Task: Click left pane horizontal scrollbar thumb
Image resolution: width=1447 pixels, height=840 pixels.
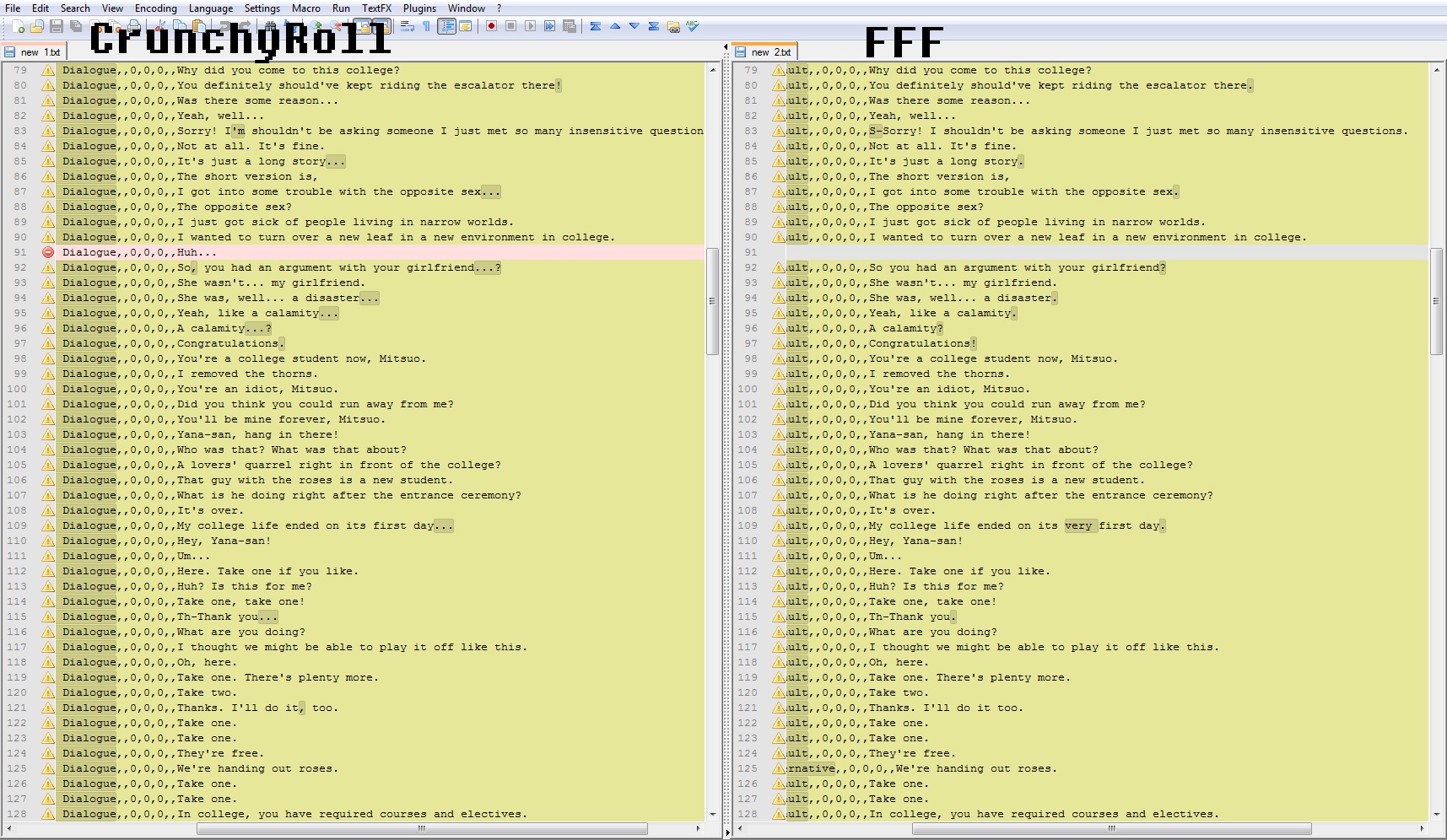Action: click(422, 828)
